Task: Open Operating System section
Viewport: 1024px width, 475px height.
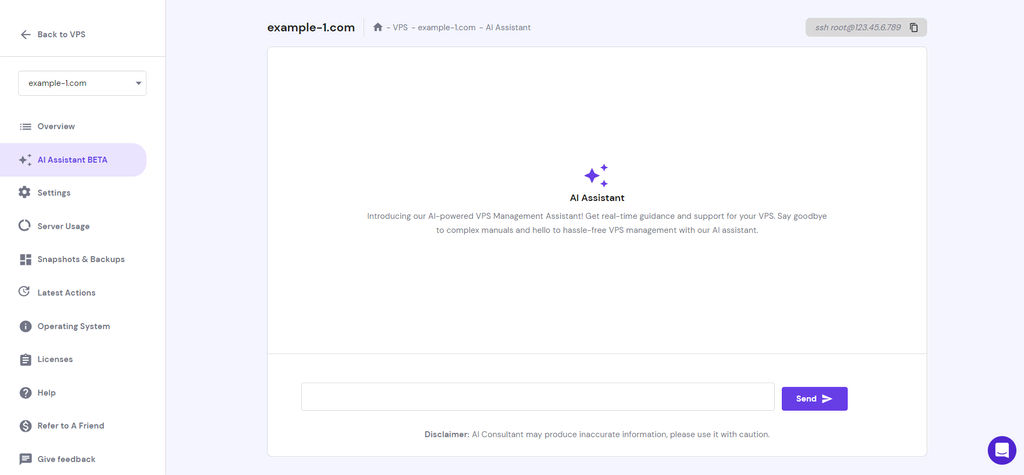Action: tap(73, 326)
